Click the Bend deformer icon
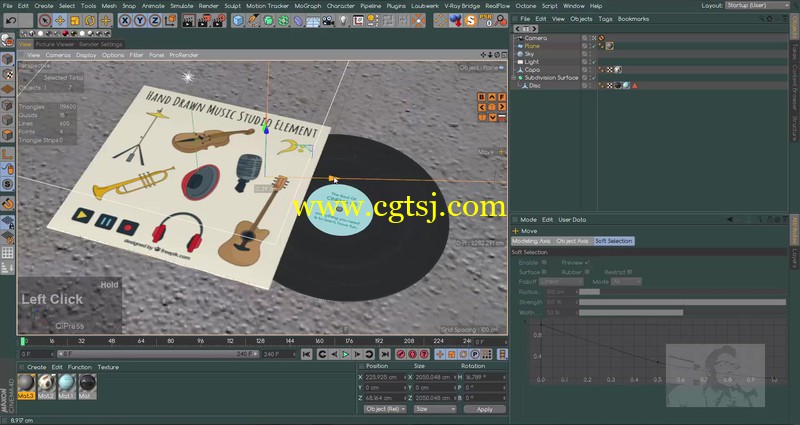Screen dimensions: 800x425 coord(298,20)
